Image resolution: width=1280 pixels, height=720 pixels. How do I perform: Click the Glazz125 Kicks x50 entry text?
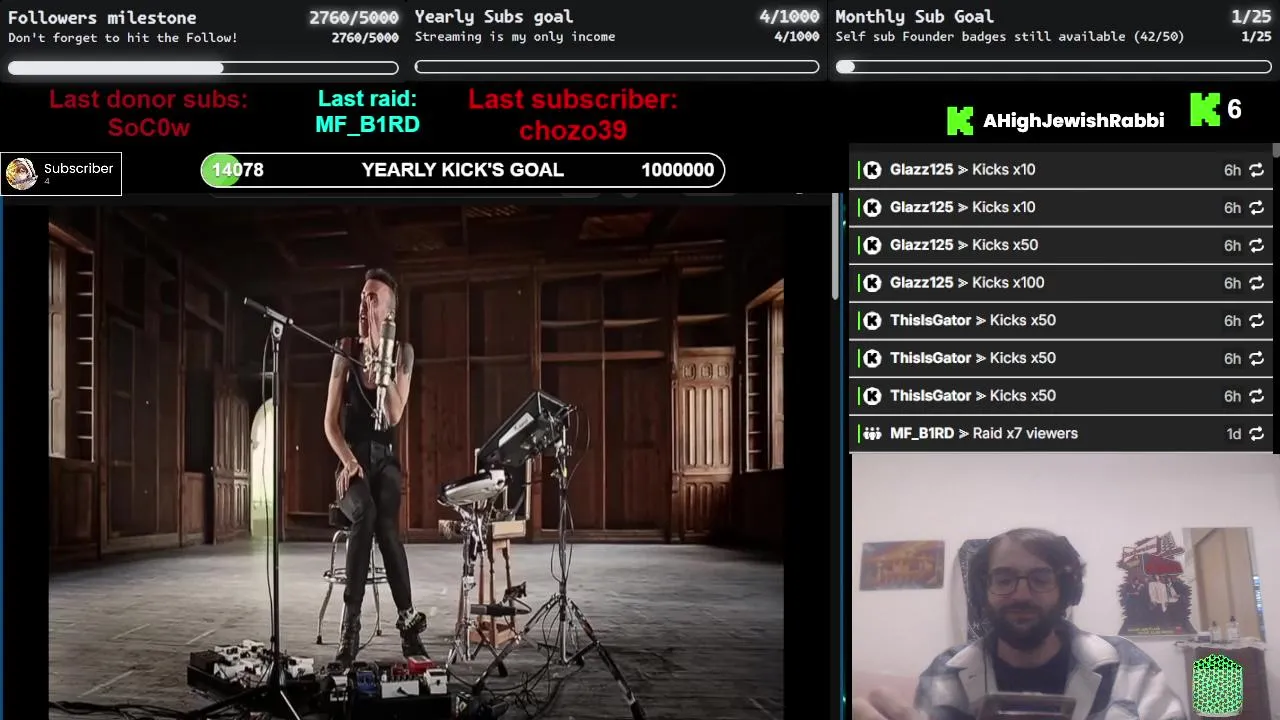coord(964,245)
